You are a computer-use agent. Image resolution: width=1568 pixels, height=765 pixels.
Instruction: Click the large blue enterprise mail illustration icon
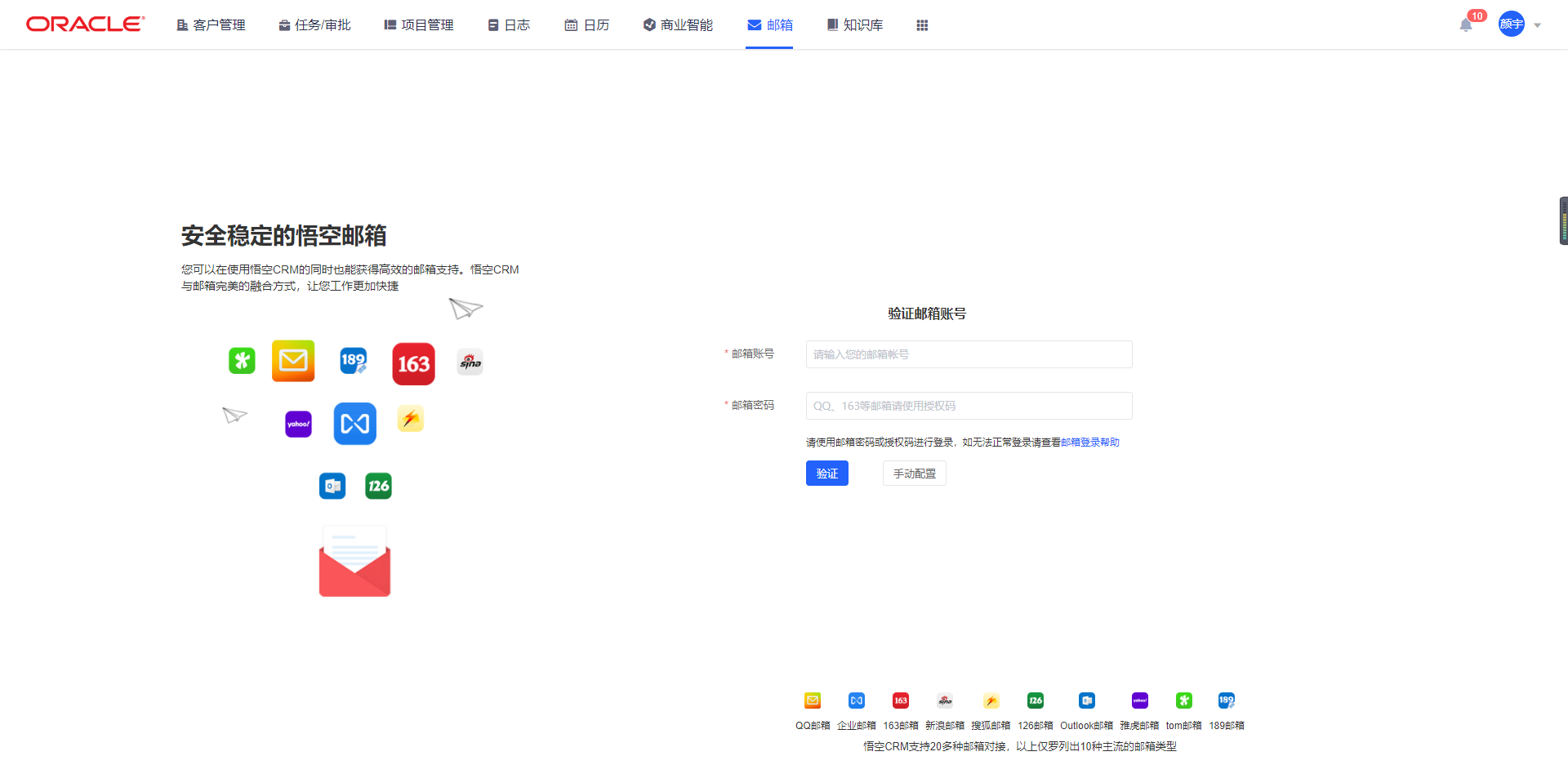coord(355,424)
